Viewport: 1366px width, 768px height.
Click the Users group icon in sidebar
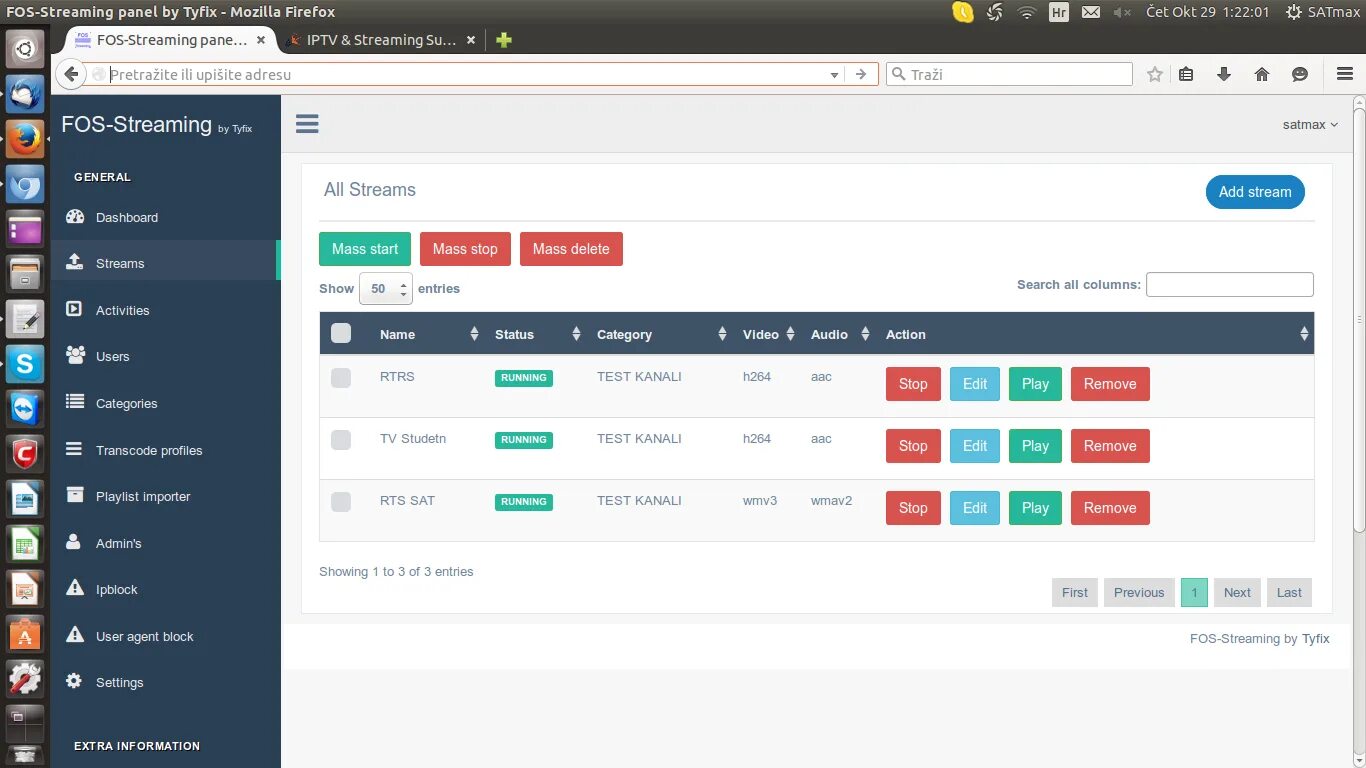pyautogui.click(x=74, y=355)
